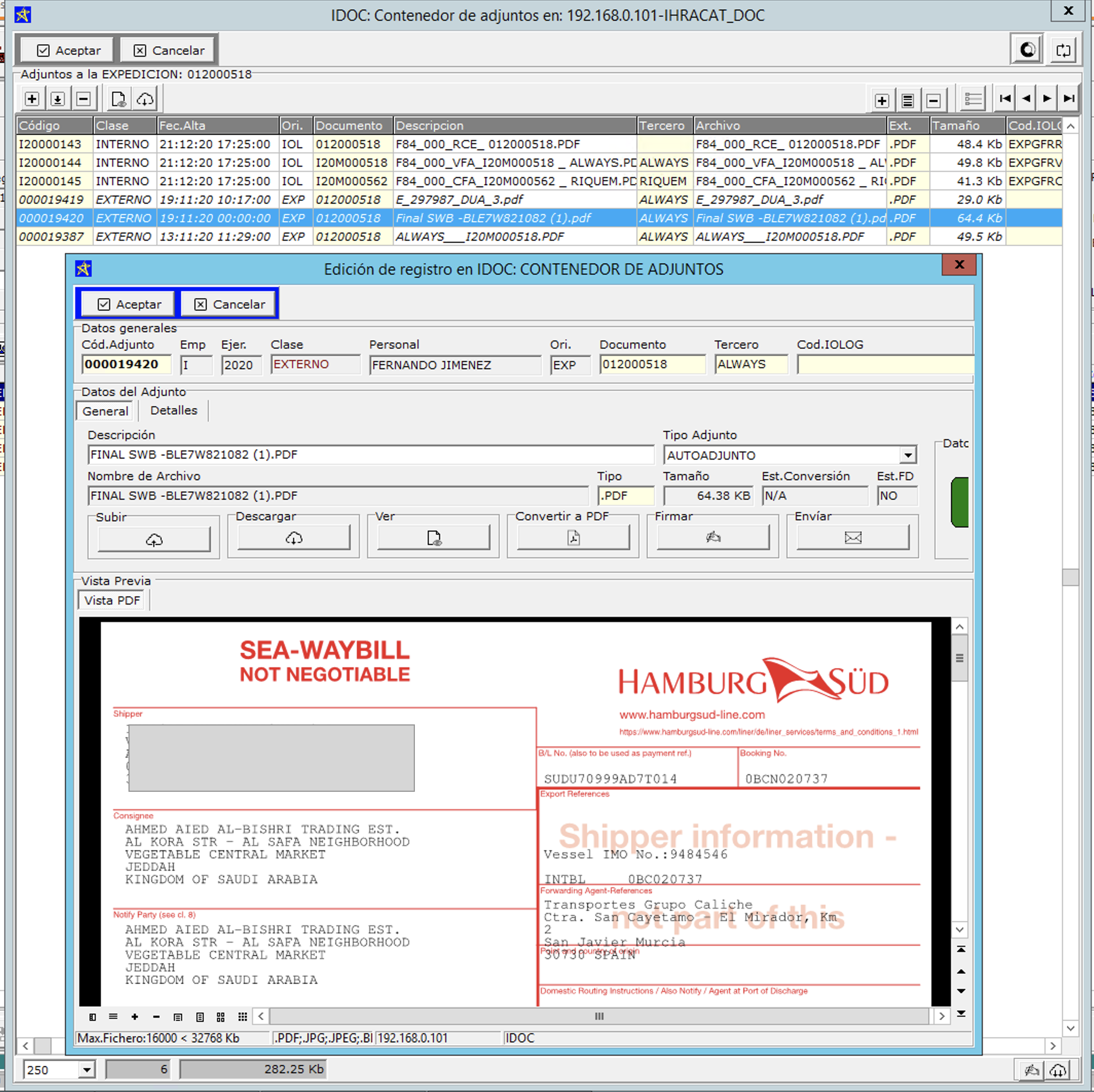Click the Firmar signature icon button
The width and height of the screenshot is (1094, 1092).
pos(713,537)
